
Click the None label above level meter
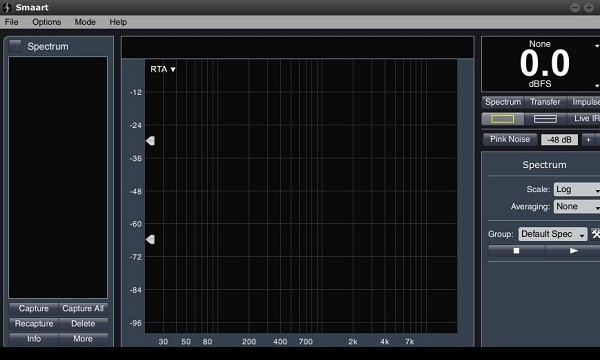tap(540, 44)
